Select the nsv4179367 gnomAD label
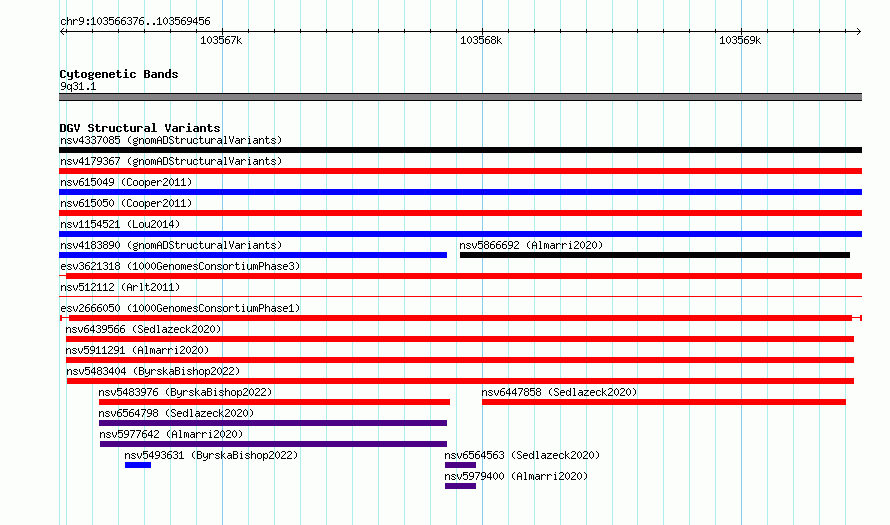The image size is (890, 525). [171, 161]
